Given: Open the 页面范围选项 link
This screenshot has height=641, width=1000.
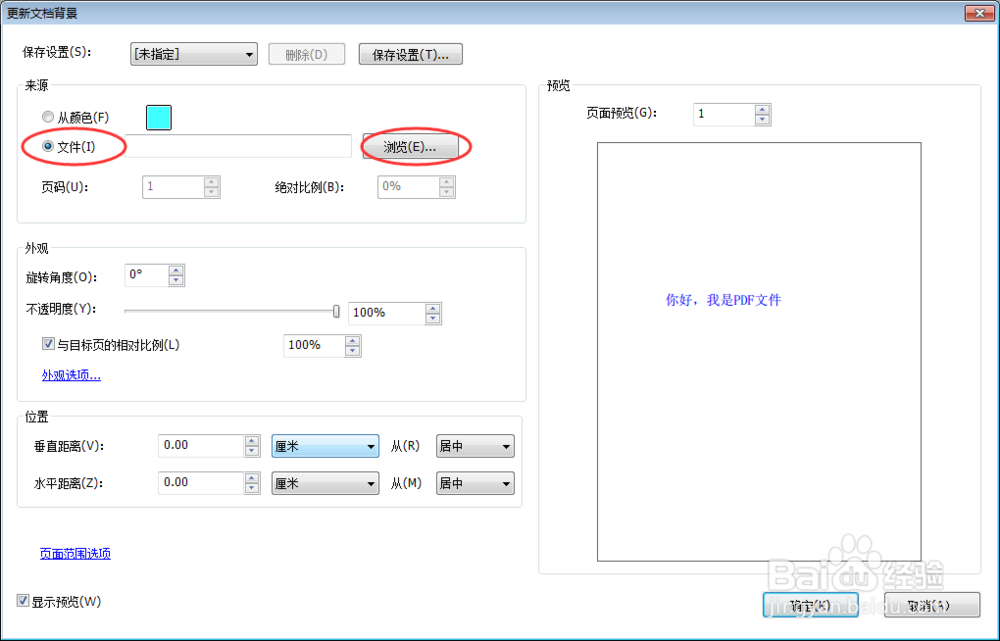Looking at the screenshot, I should tap(75, 554).
